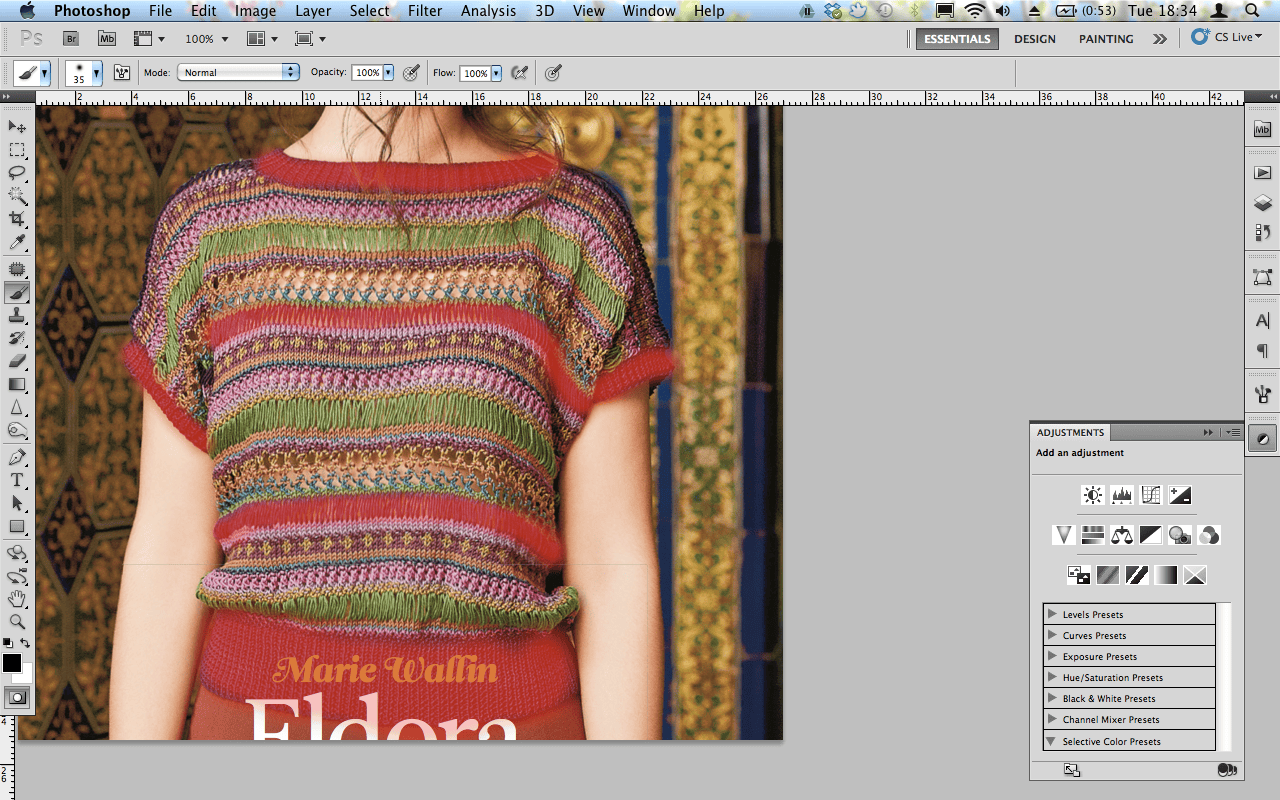Open the Flow slider dropdown
This screenshot has width=1280, height=800.
(x=496, y=73)
